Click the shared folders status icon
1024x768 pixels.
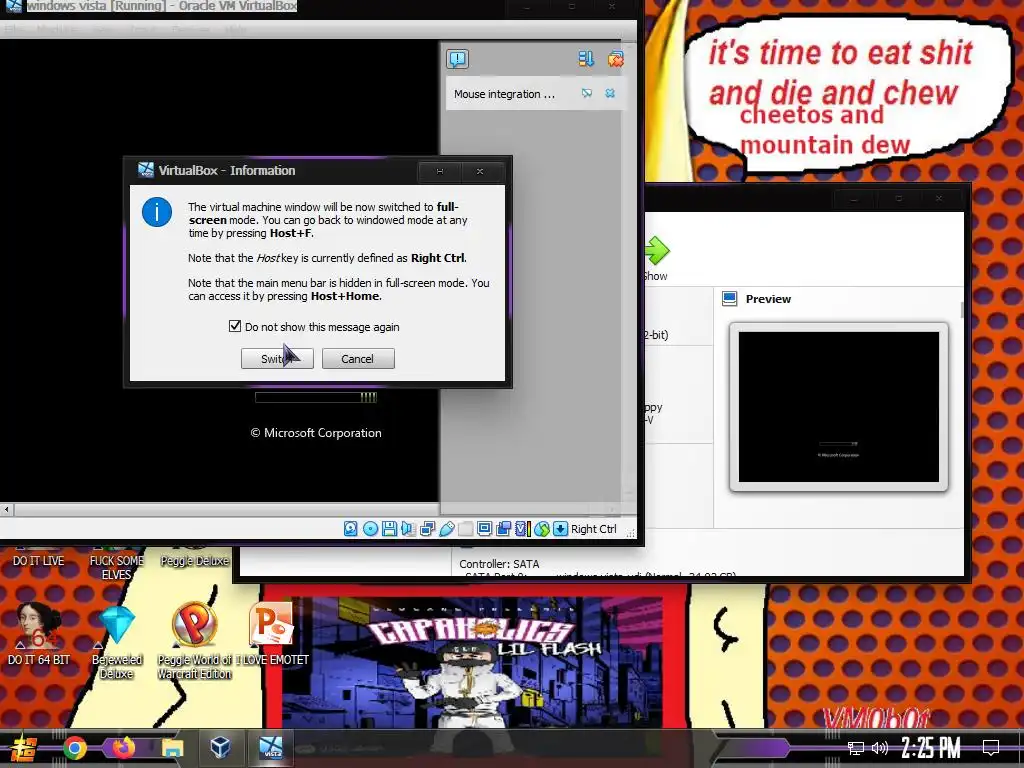coord(465,529)
